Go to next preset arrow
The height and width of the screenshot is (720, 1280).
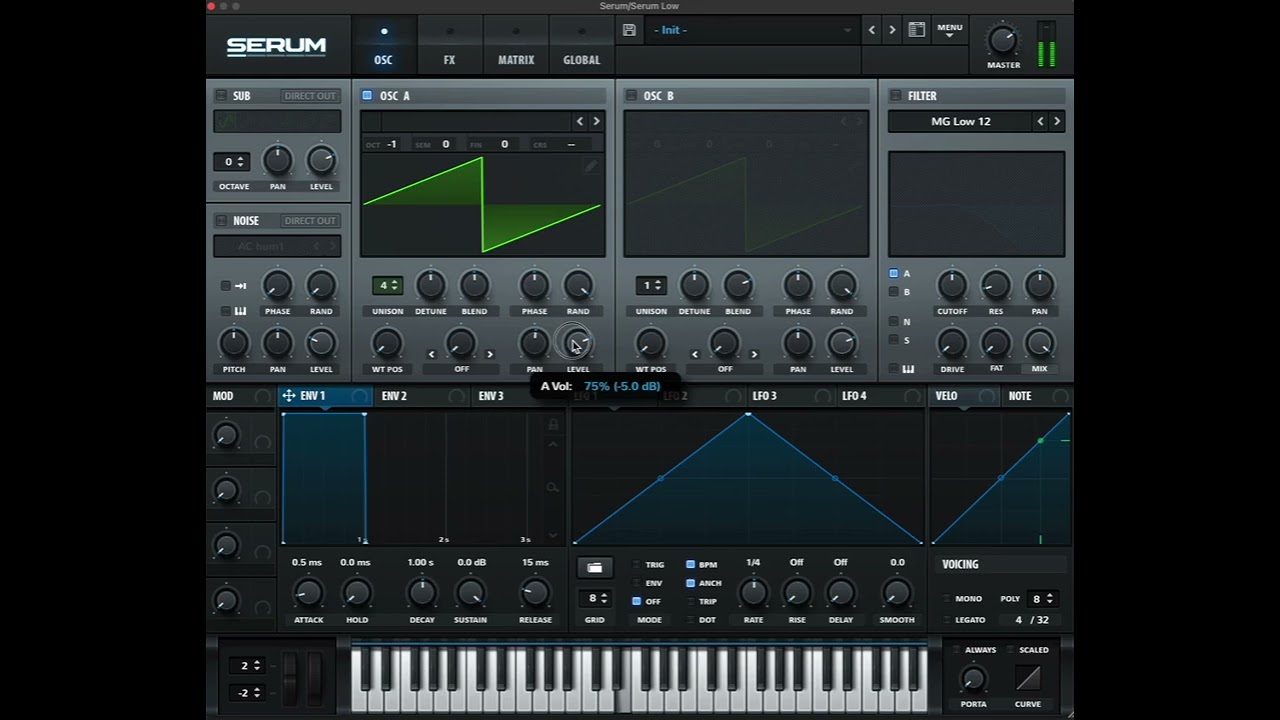tap(892, 30)
